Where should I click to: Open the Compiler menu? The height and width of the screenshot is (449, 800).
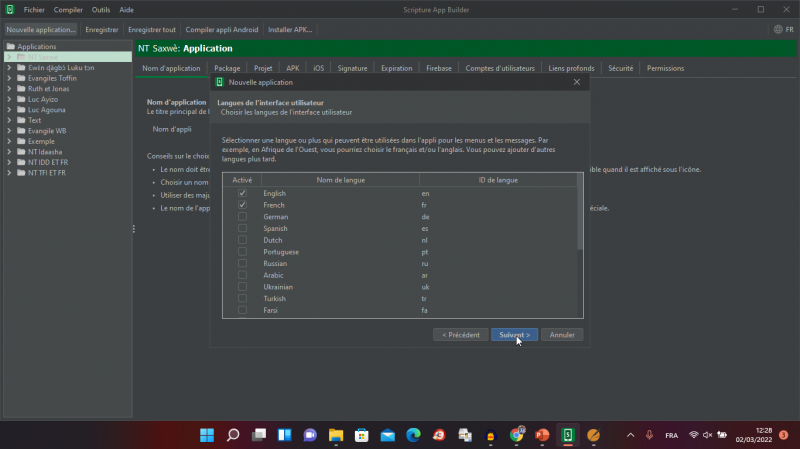point(68,9)
